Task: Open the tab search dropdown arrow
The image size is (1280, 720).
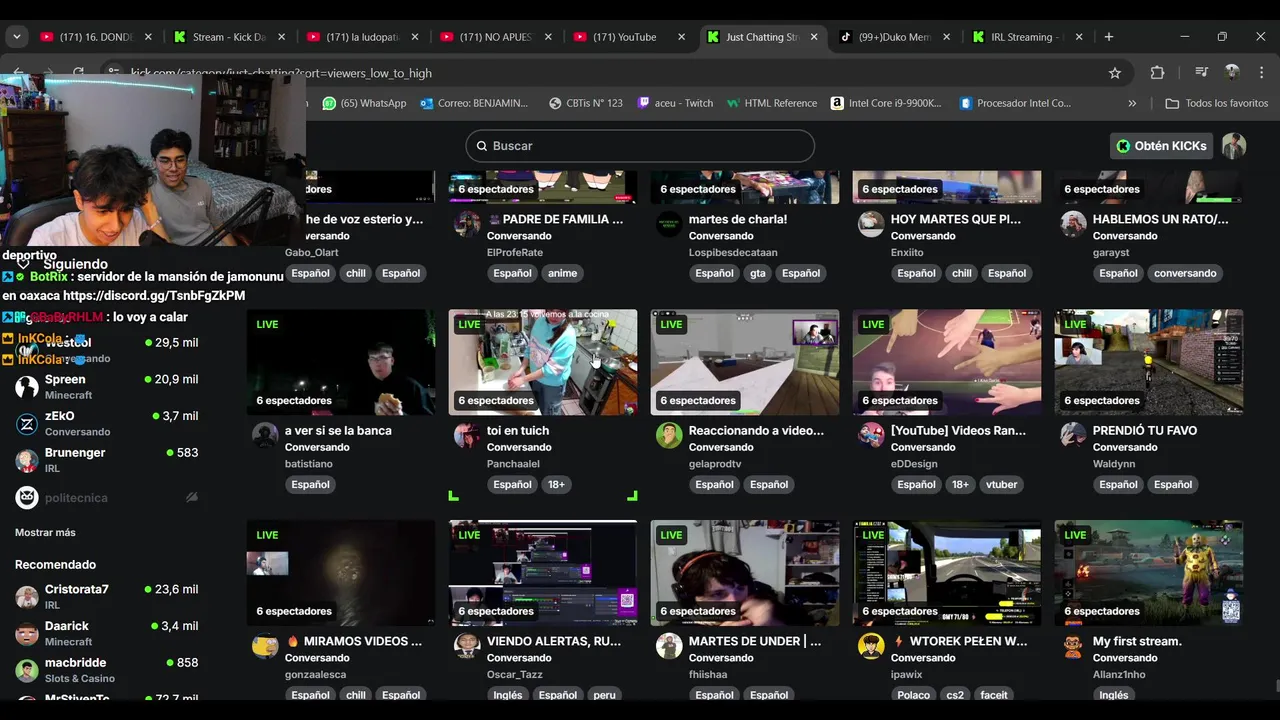Action: 16,37
